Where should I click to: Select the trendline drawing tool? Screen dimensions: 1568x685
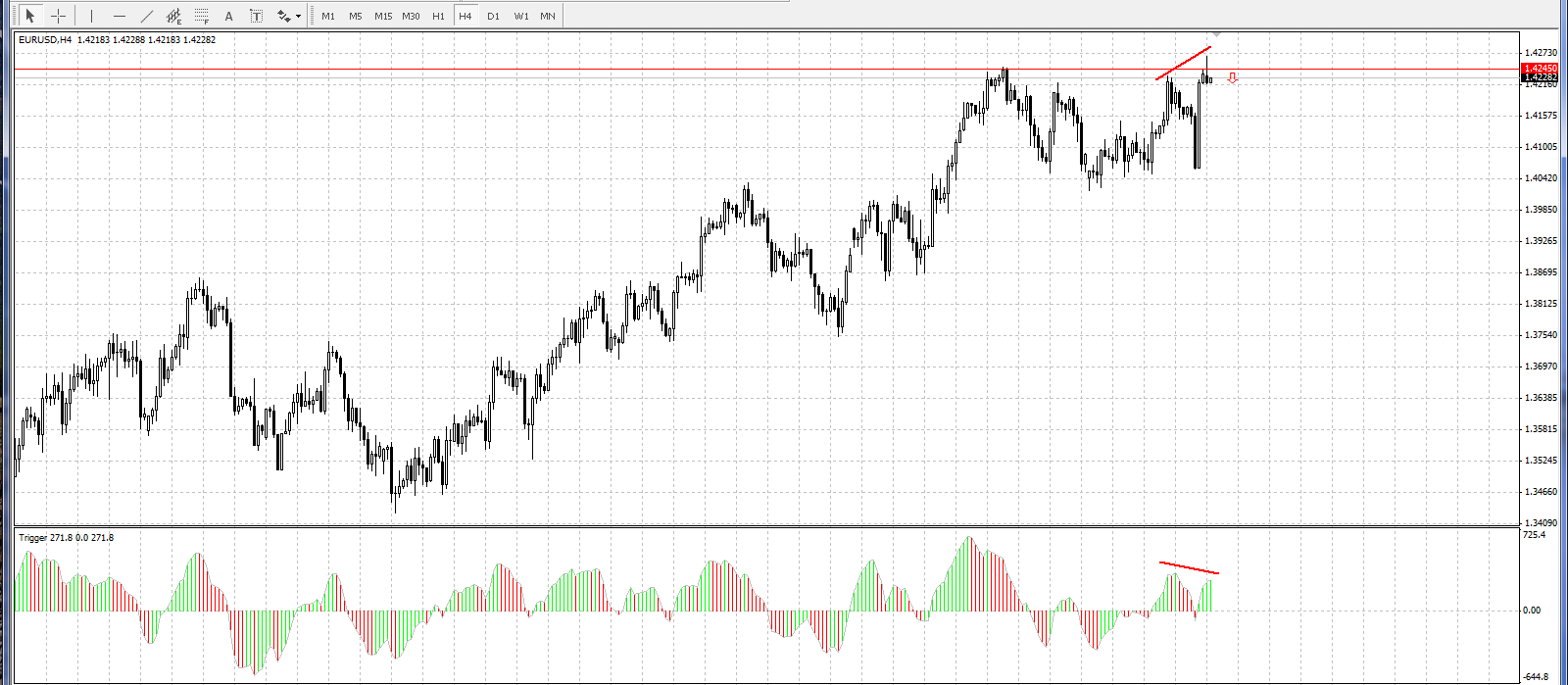(147, 16)
